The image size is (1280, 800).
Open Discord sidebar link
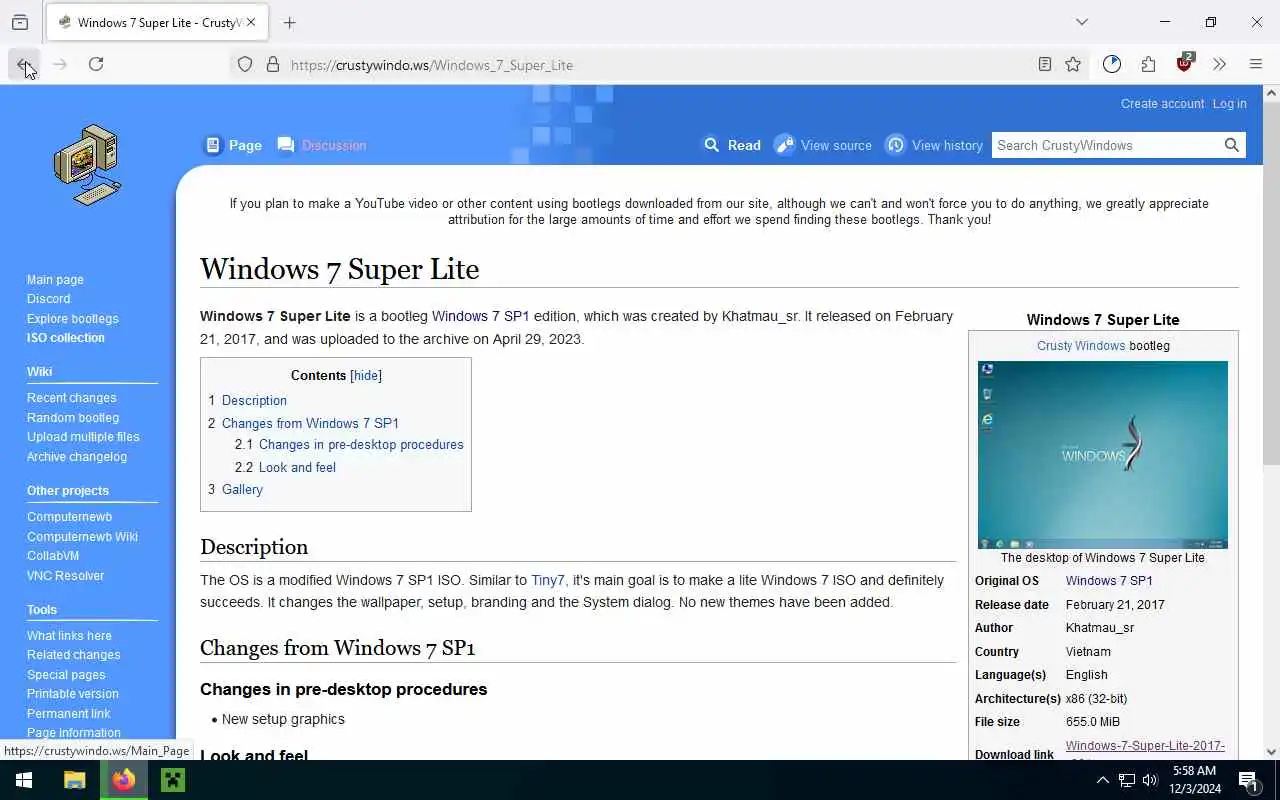point(48,299)
